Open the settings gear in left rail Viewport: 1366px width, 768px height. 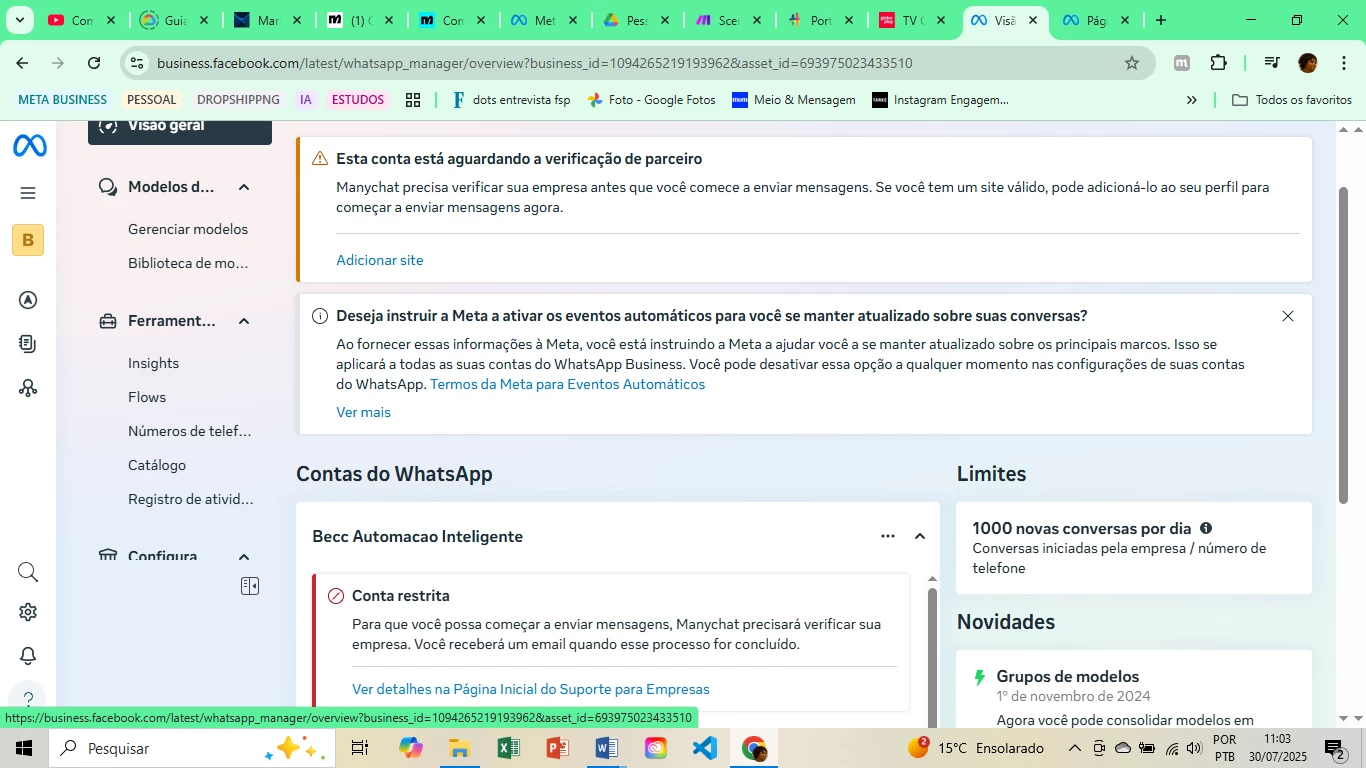tap(28, 612)
